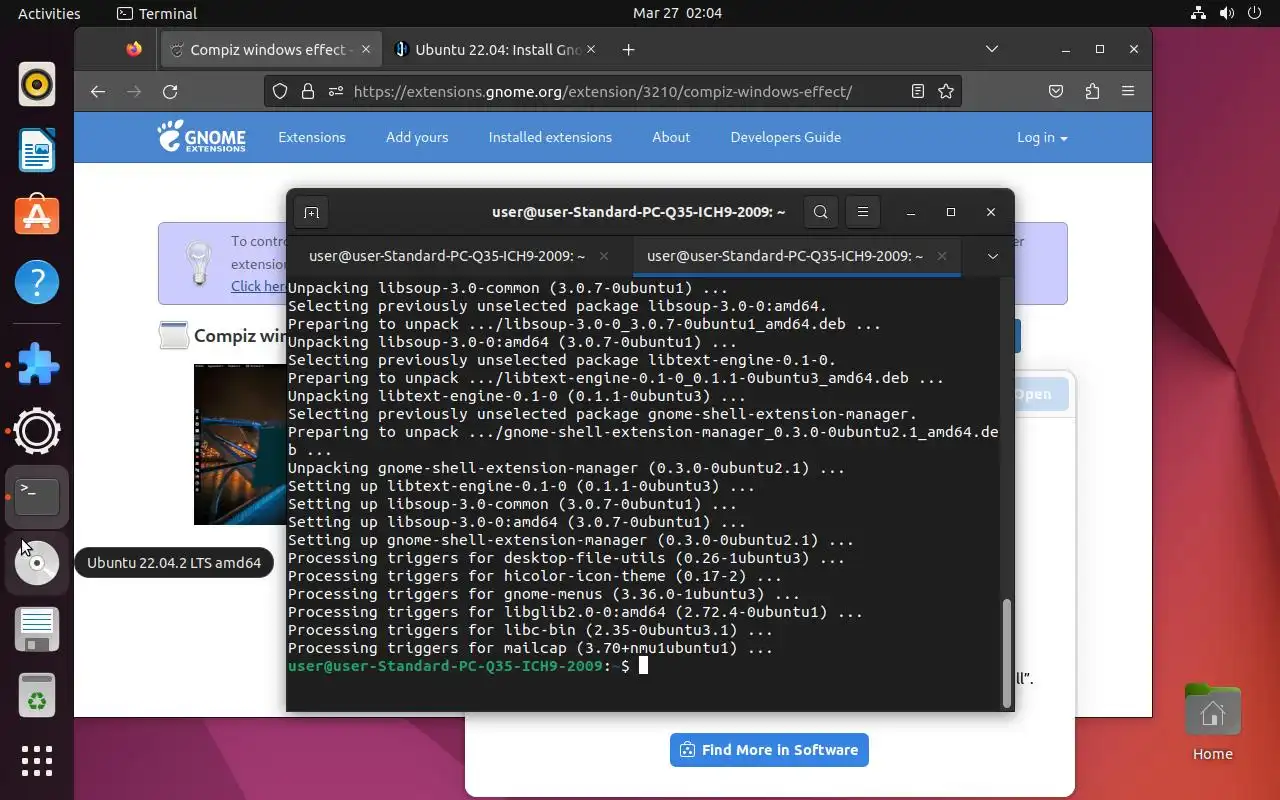Open the Activities overview
This screenshot has width=1280, height=800.
49,13
